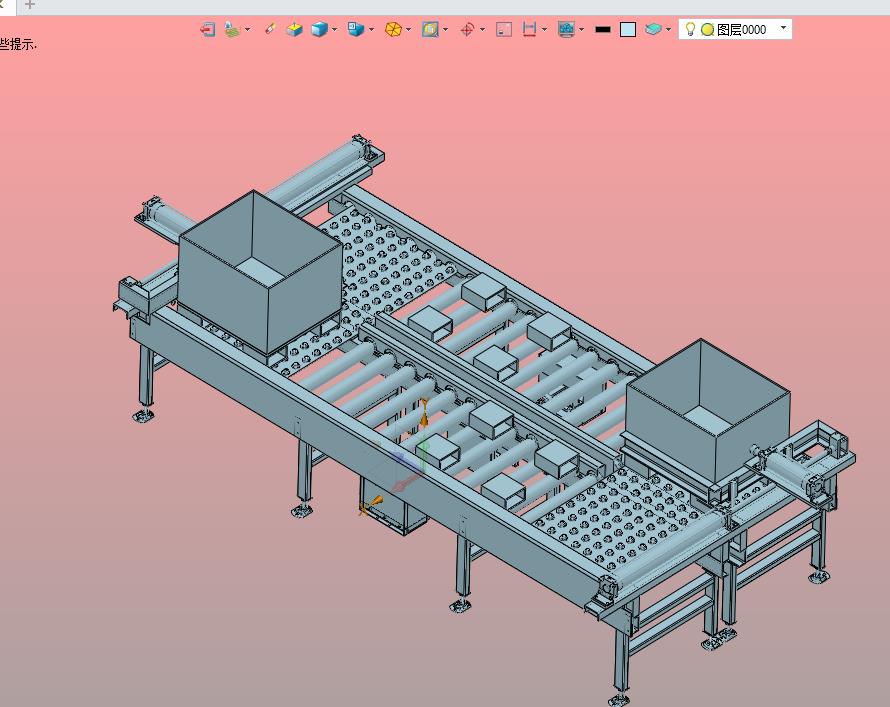Open the view orientation dropdown arrow

click(x=372, y=30)
